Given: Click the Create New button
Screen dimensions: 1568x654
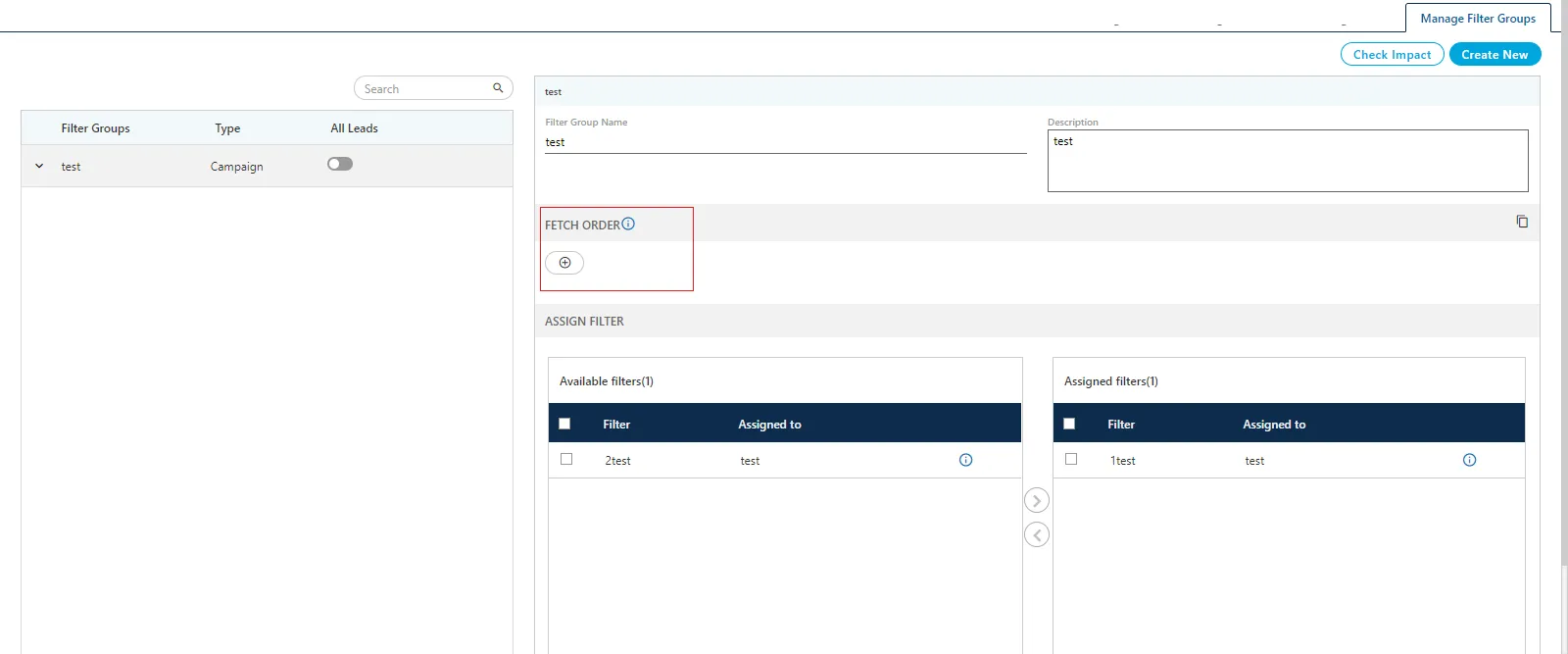Looking at the screenshot, I should pos(1494,55).
